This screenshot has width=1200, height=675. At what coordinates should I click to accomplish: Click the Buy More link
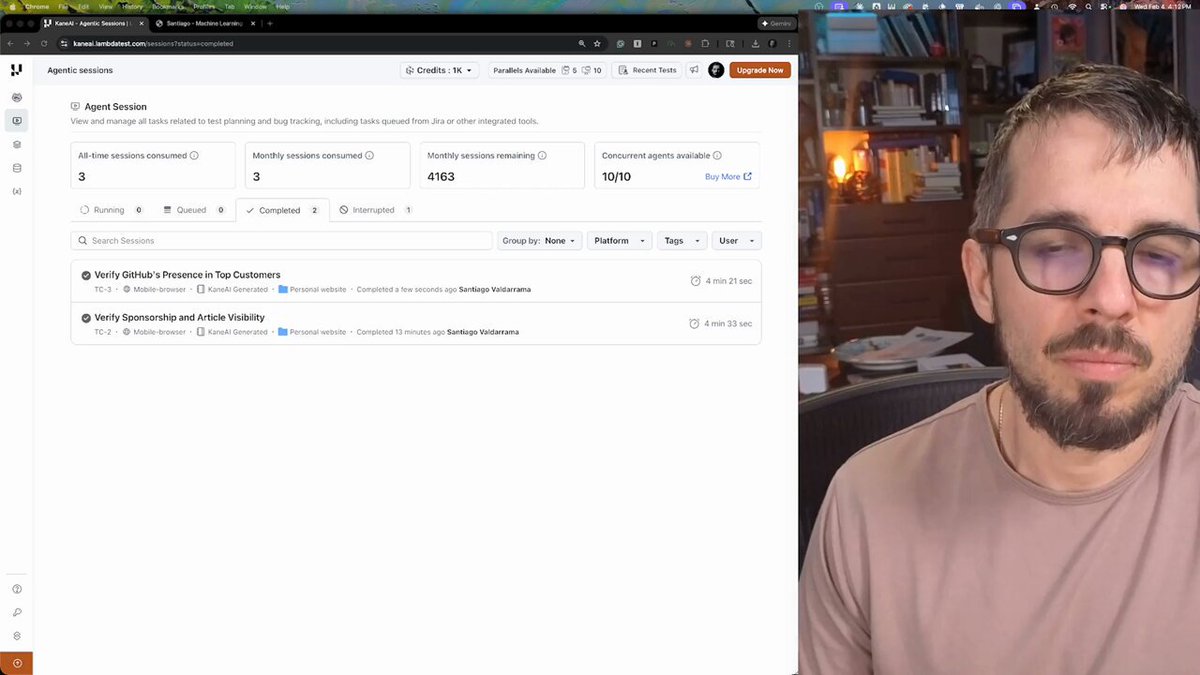pyautogui.click(x=728, y=177)
